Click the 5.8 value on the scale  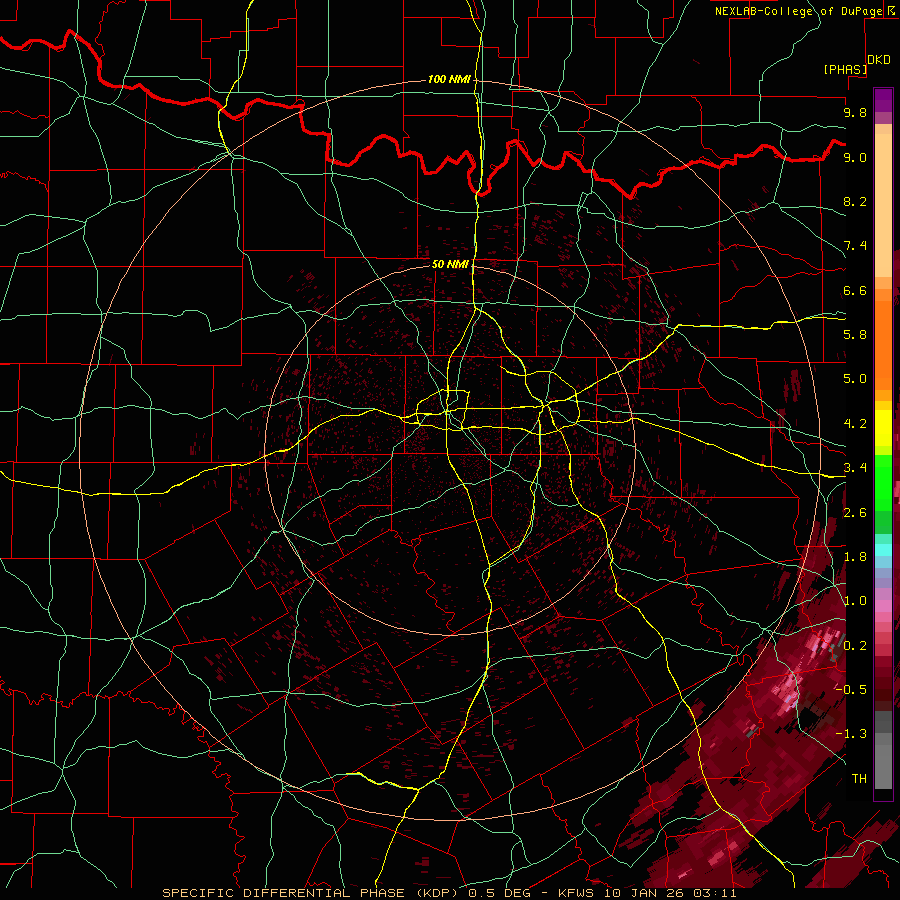[855, 335]
